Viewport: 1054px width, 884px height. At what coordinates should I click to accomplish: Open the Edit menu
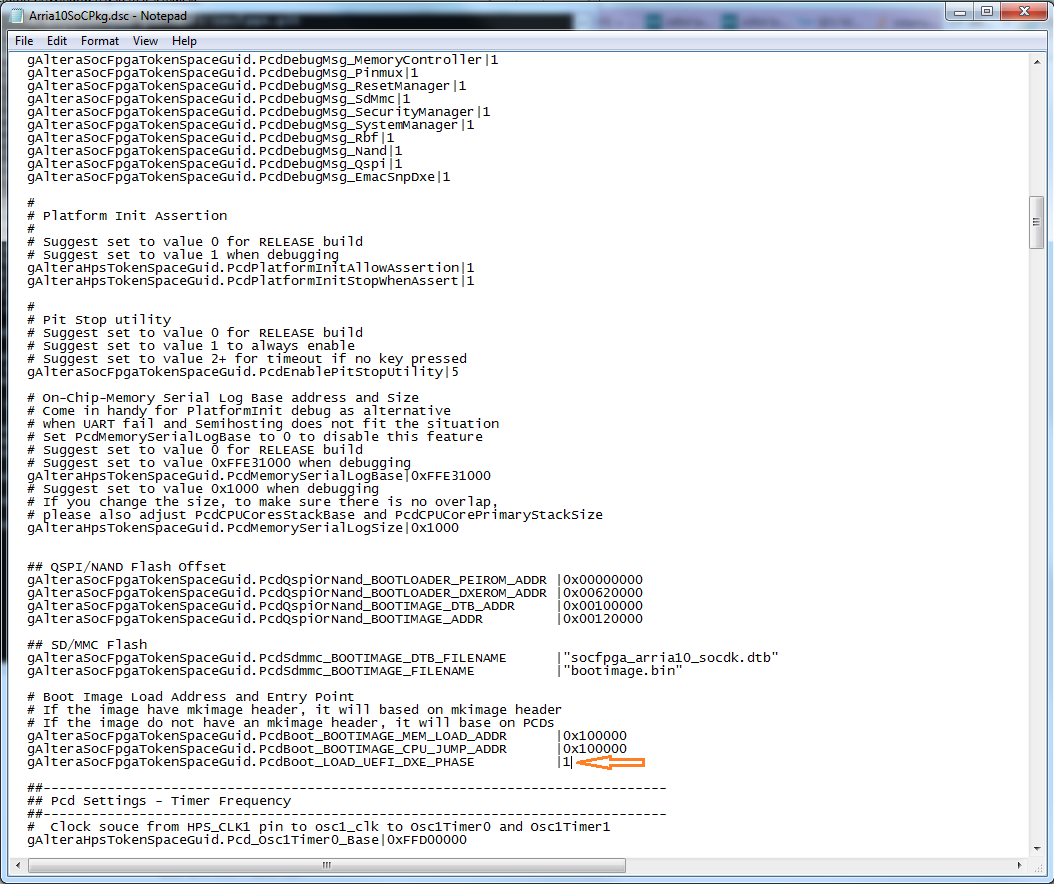point(56,41)
